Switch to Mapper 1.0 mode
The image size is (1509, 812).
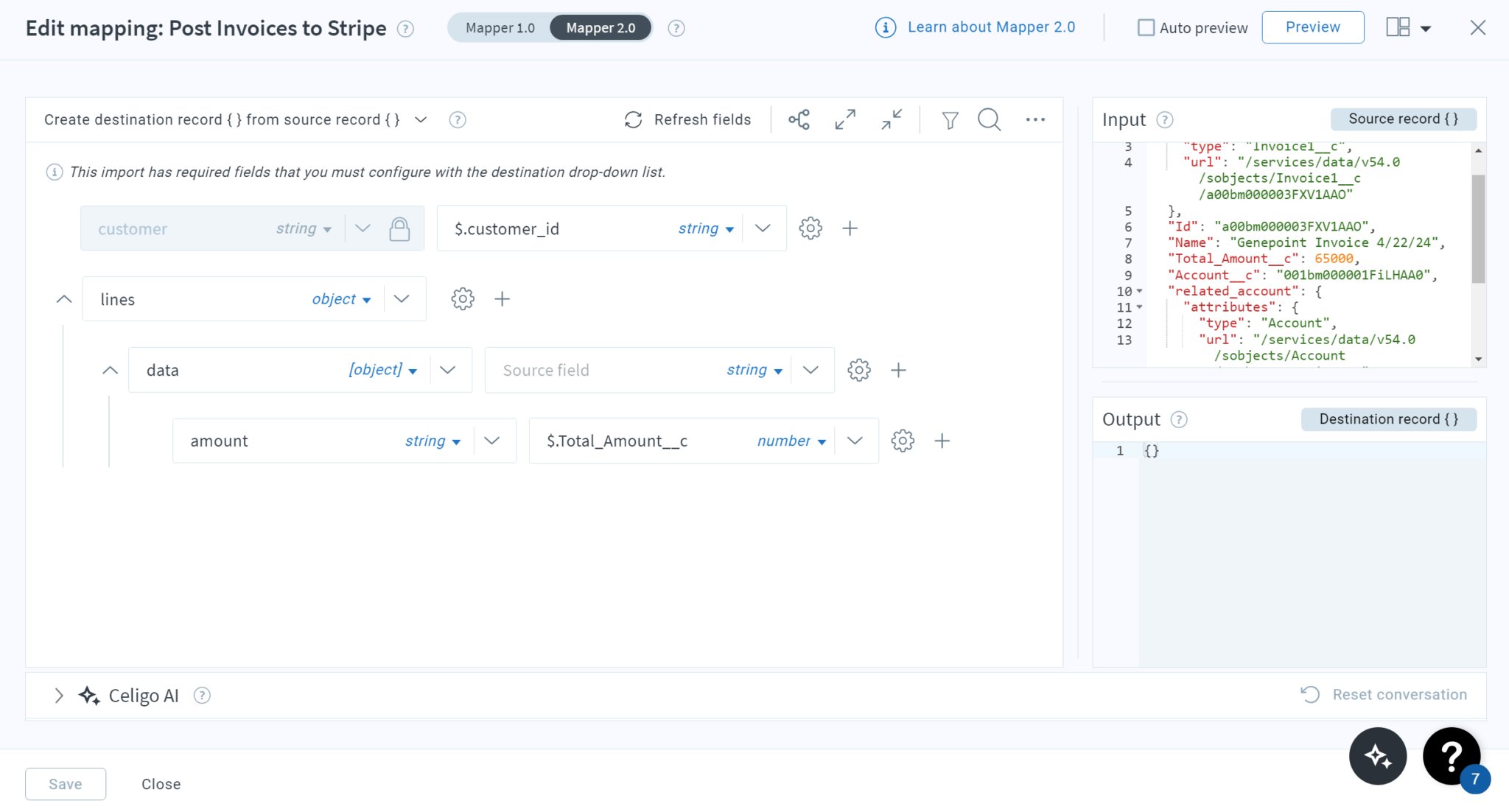point(500,27)
